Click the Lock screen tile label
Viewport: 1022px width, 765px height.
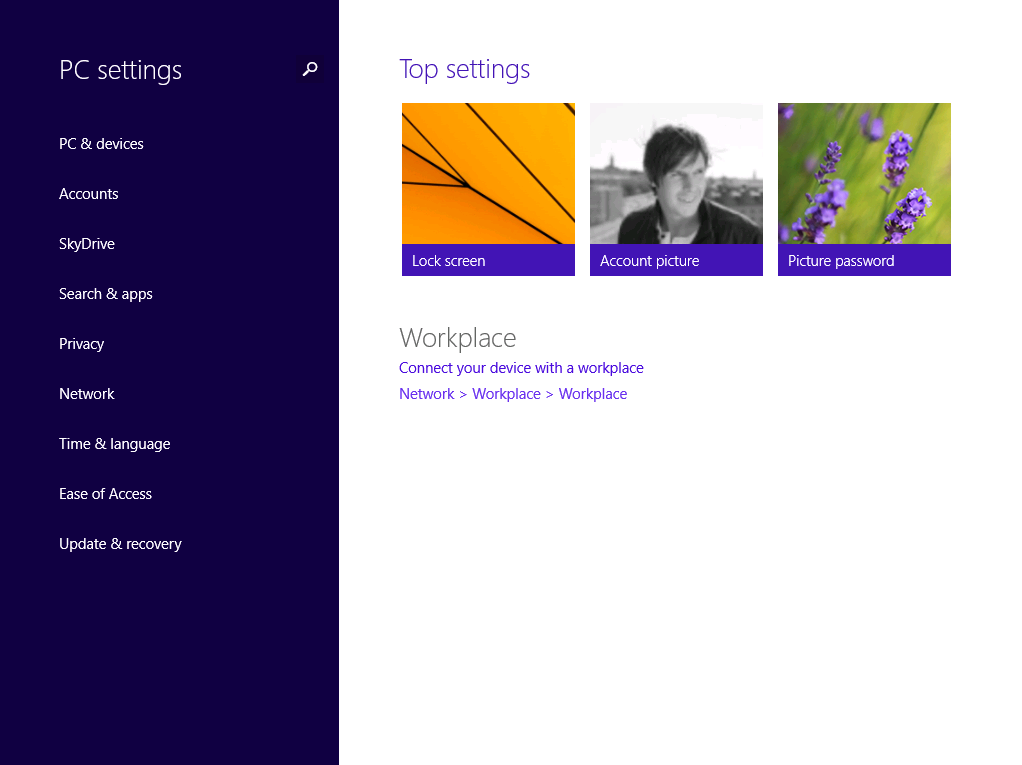(449, 261)
